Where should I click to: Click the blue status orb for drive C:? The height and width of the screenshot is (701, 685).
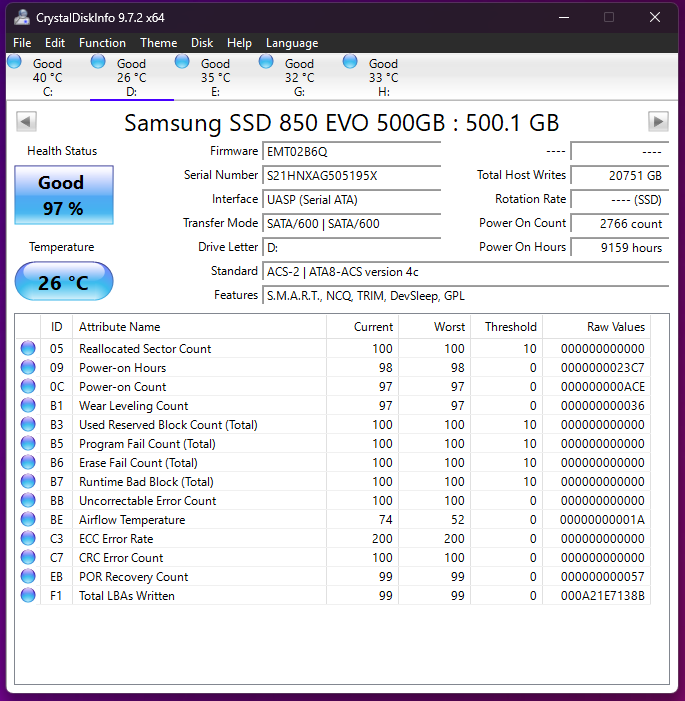pos(15,62)
